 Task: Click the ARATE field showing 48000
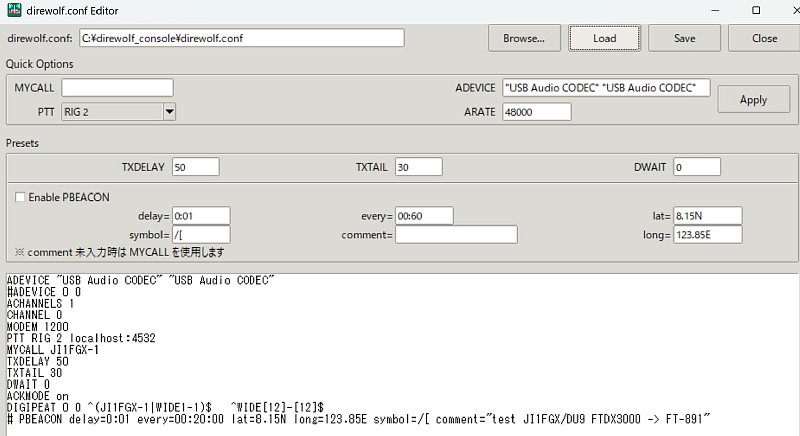click(x=536, y=112)
